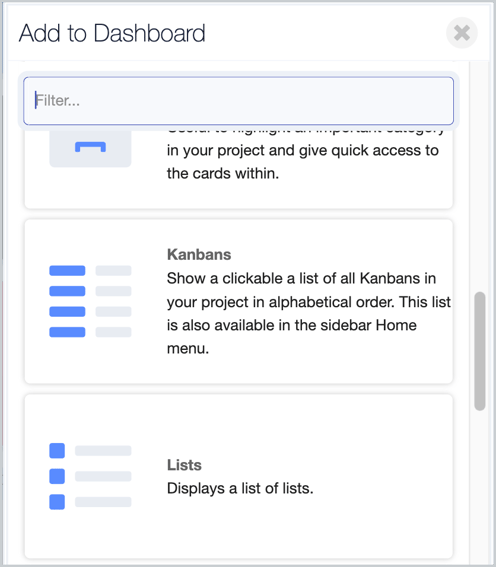Click the partially hidden category widget icon

pyautogui.click(x=90, y=148)
